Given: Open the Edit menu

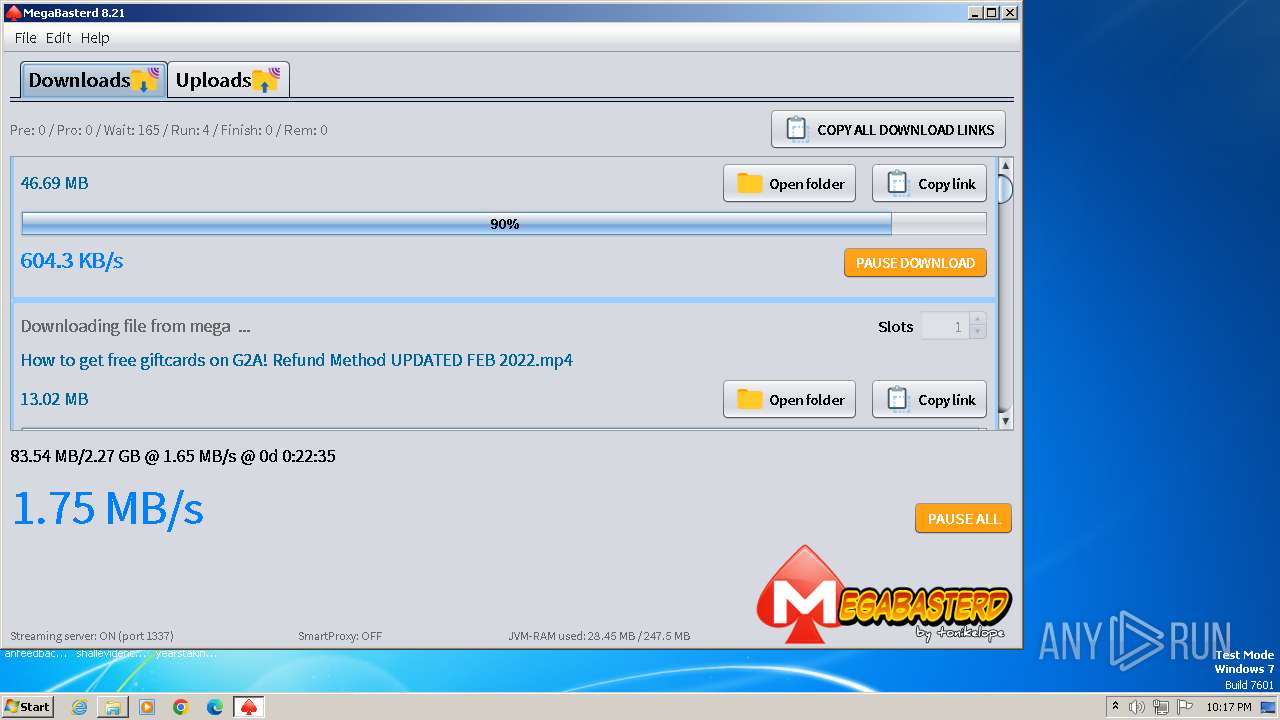Looking at the screenshot, I should [x=58, y=38].
